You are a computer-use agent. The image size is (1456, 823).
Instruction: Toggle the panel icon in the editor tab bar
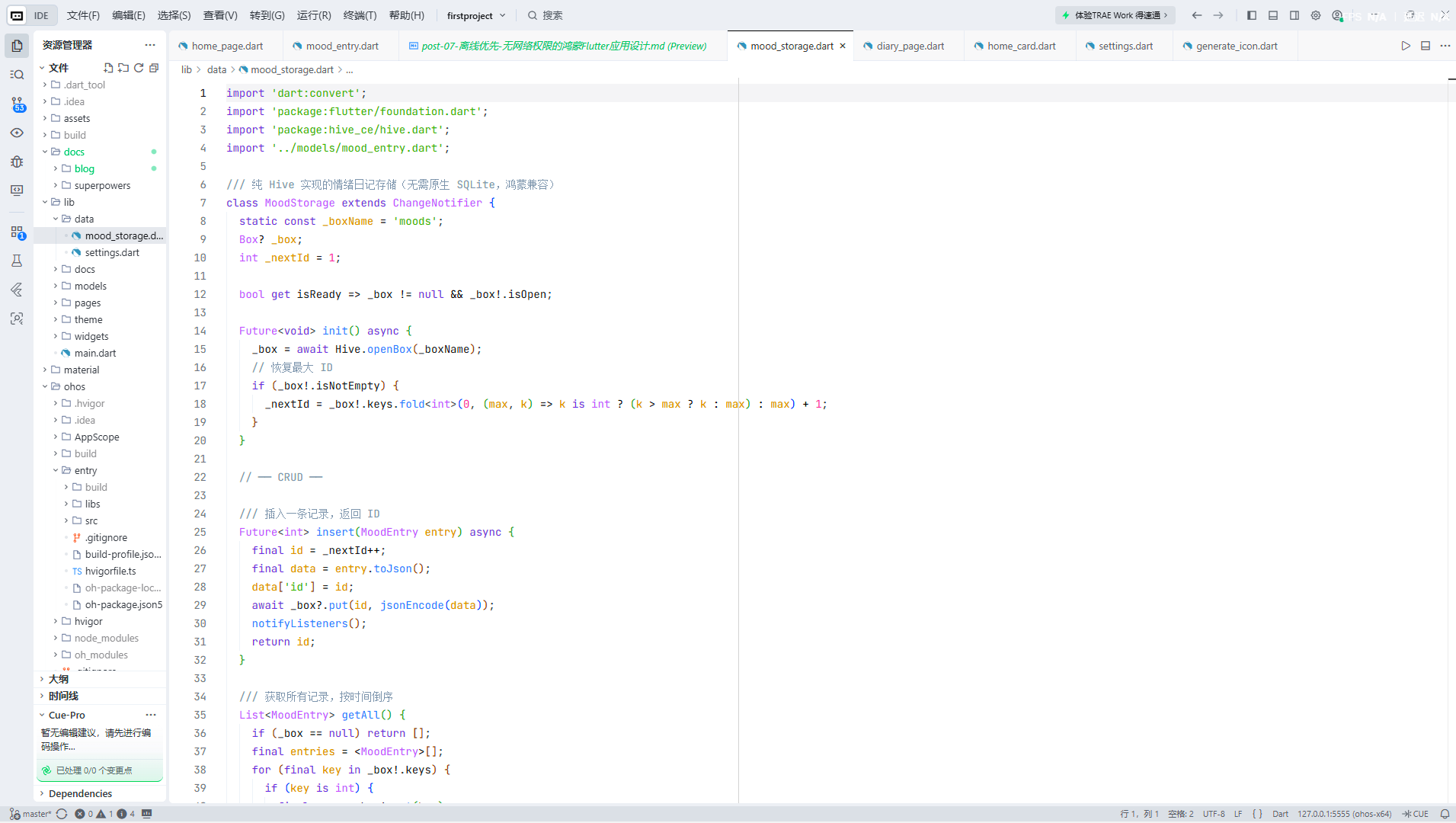coord(1426,46)
